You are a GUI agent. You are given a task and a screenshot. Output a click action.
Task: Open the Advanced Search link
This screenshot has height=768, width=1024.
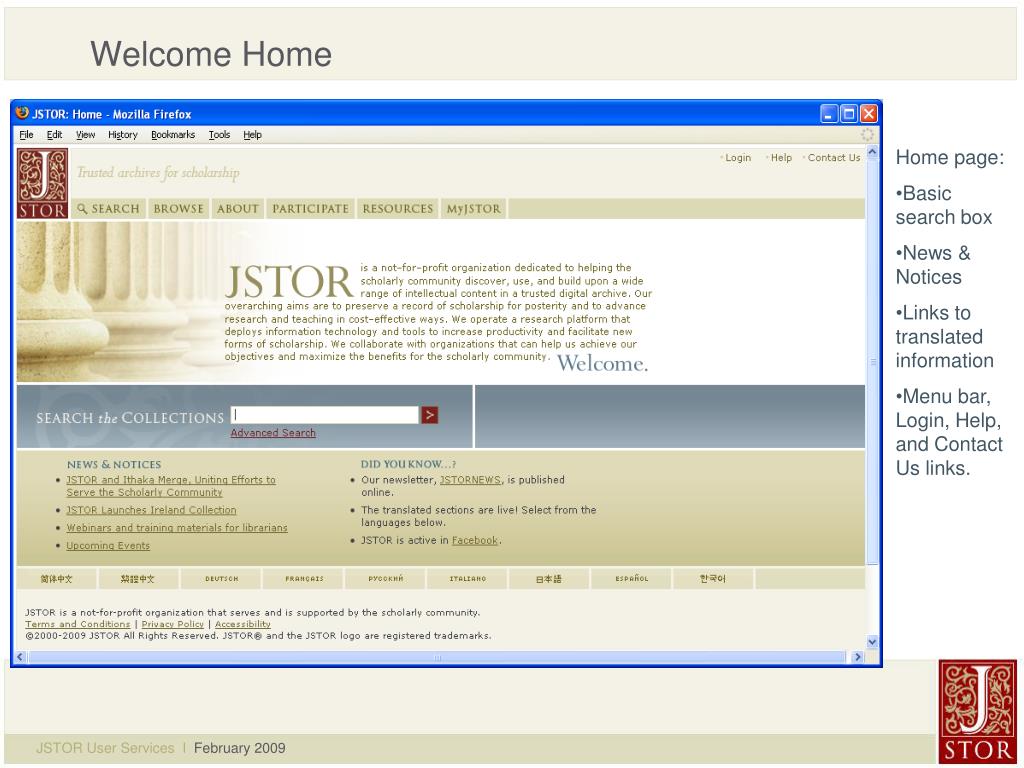[x=273, y=433]
